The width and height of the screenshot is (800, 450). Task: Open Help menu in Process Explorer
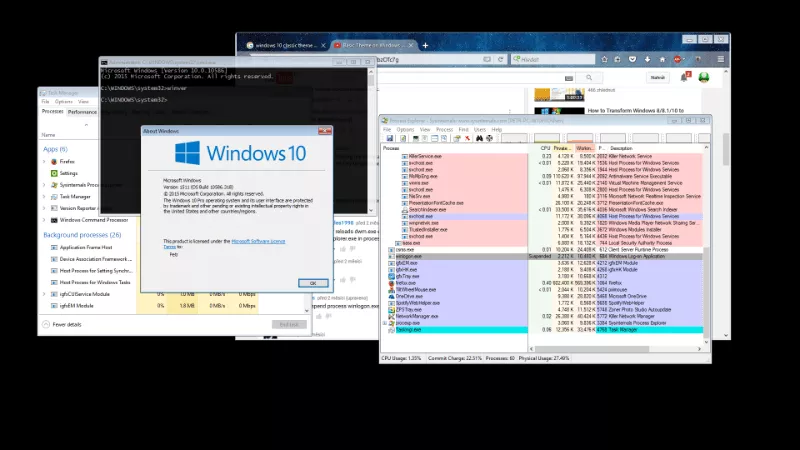coord(496,130)
